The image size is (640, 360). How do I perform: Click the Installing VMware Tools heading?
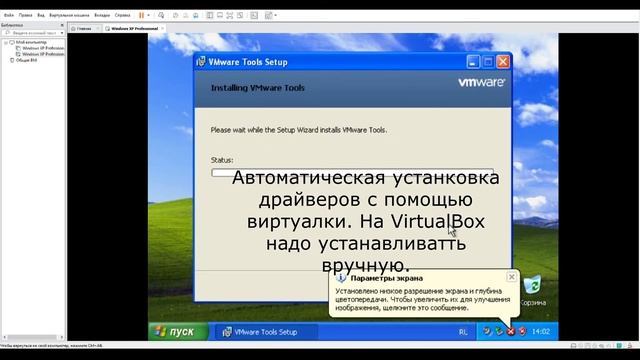click(258, 88)
